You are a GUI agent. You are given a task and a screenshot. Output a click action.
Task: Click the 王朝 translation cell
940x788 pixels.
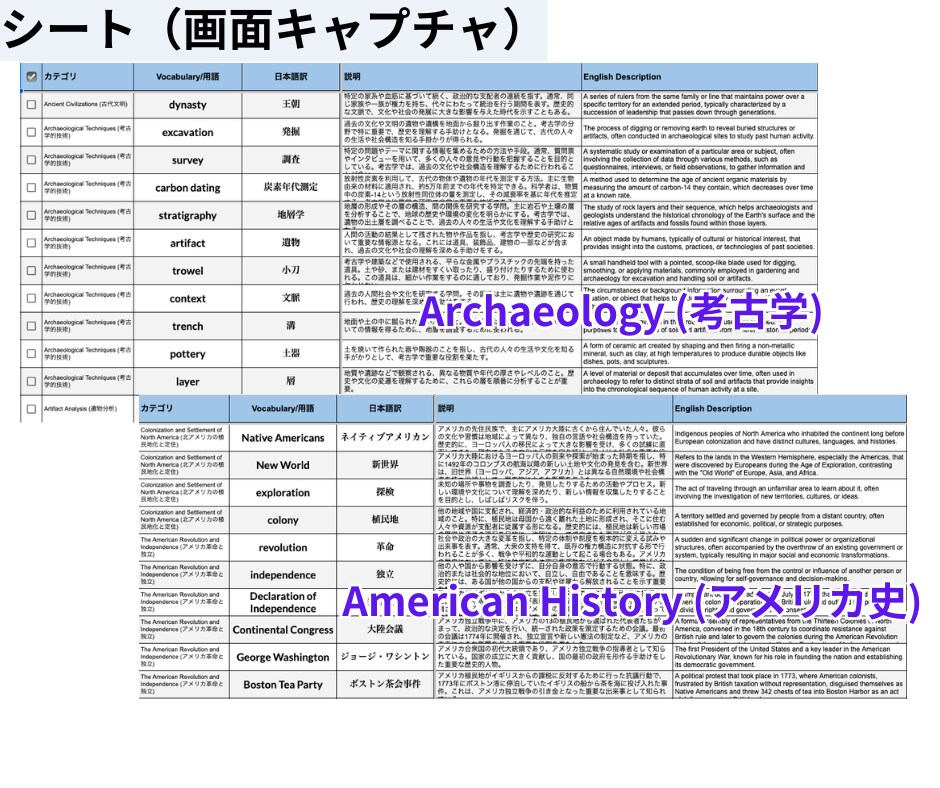(291, 104)
